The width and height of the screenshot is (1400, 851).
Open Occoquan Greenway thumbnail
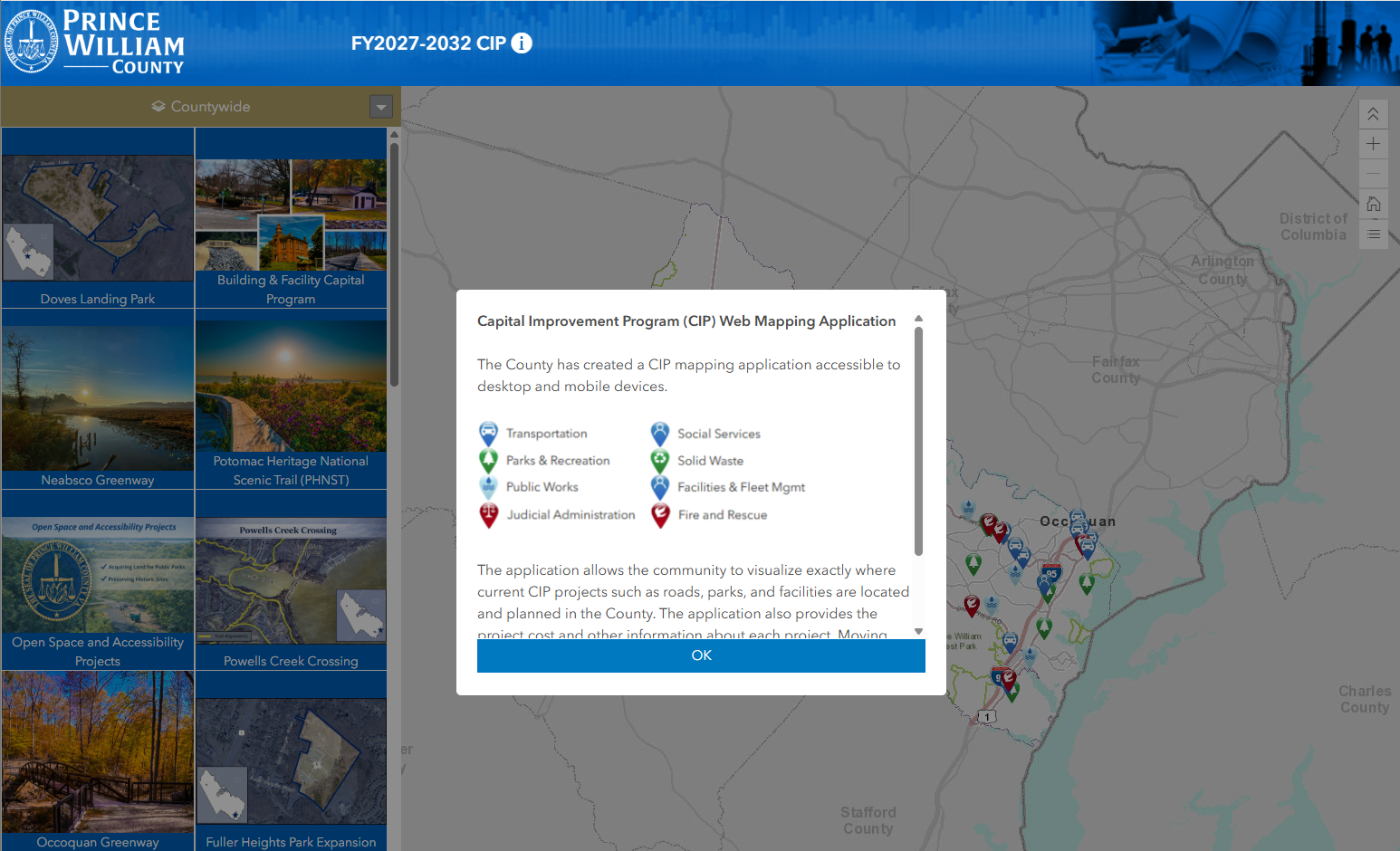(x=98, y=751)
